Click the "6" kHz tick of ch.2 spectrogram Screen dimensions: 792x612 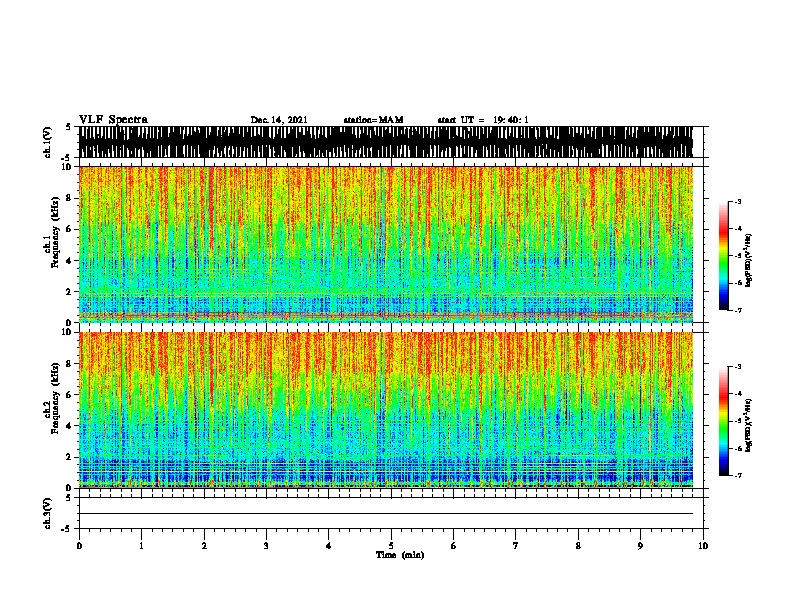click(70, 394)
